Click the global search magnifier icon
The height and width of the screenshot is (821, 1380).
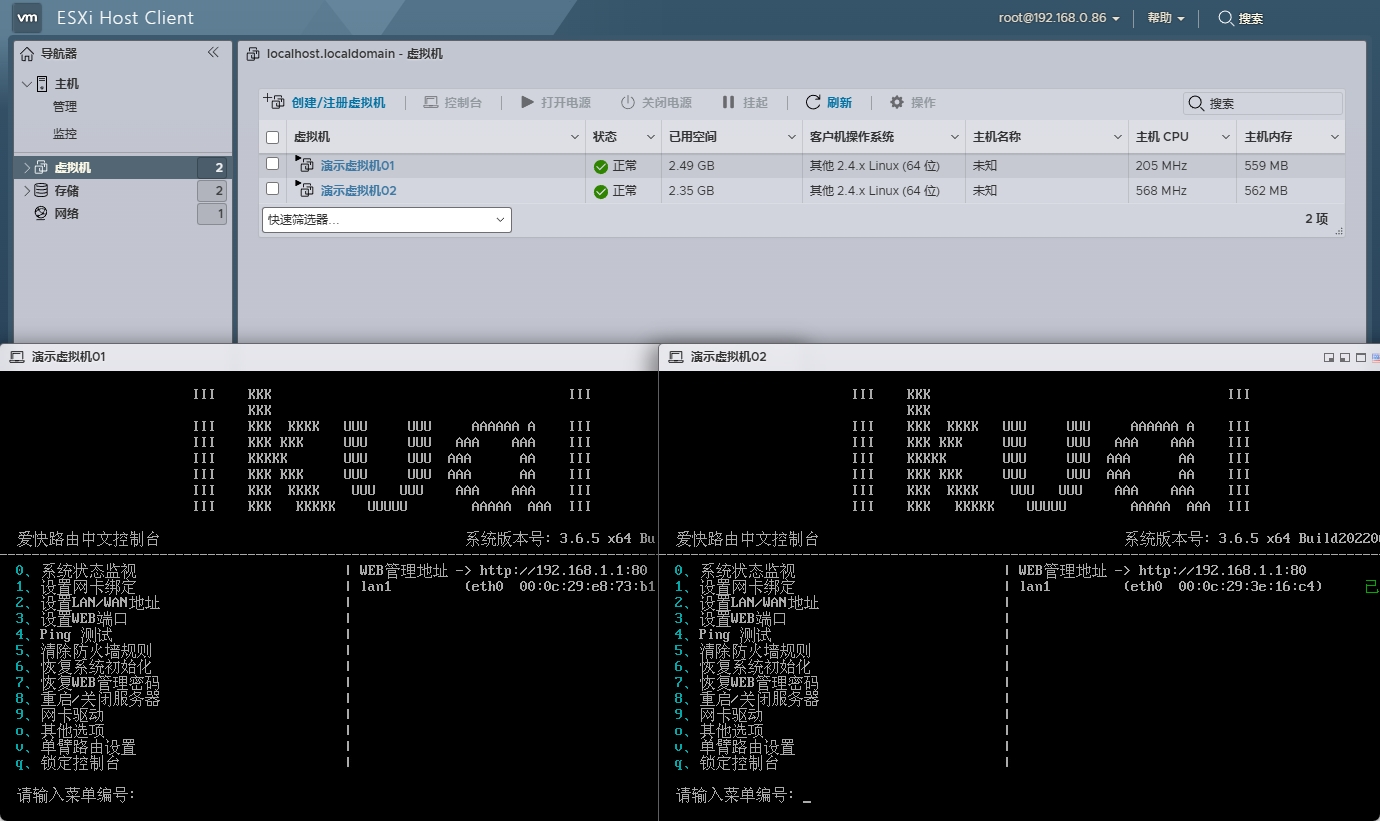(1225, 18)
